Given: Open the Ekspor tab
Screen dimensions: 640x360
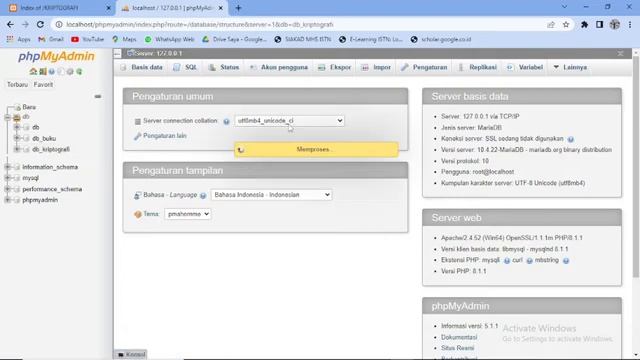Looking at the screenshot, I should 335,67.
